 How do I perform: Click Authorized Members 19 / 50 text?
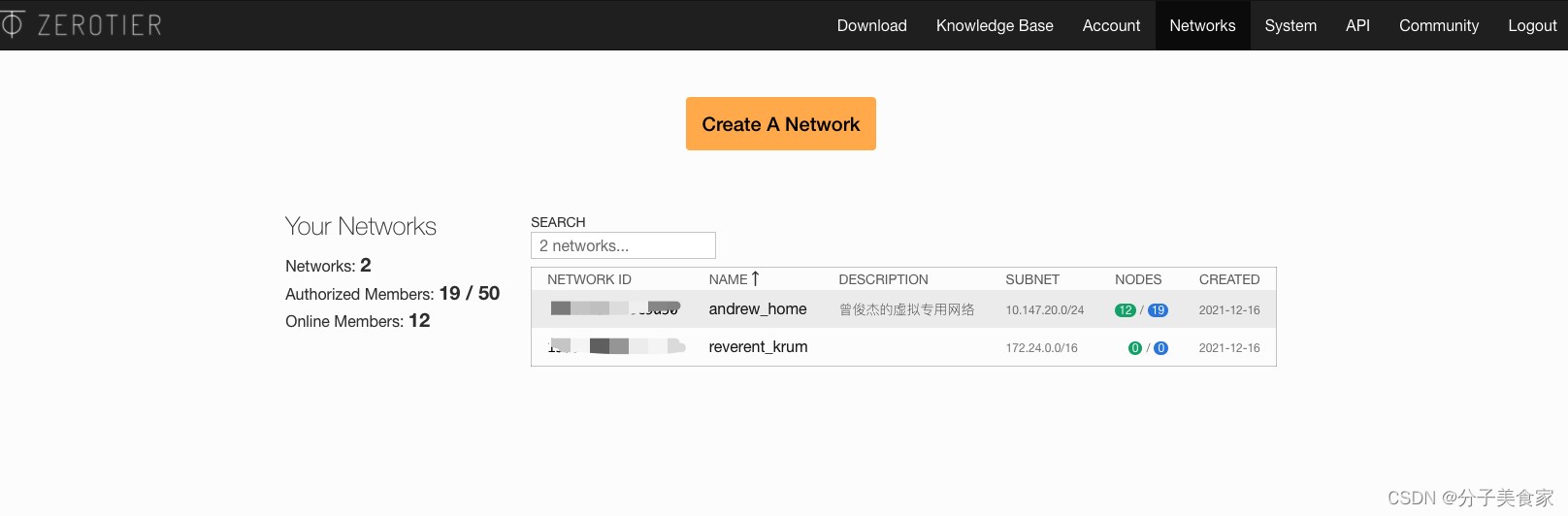coord(392,294)
